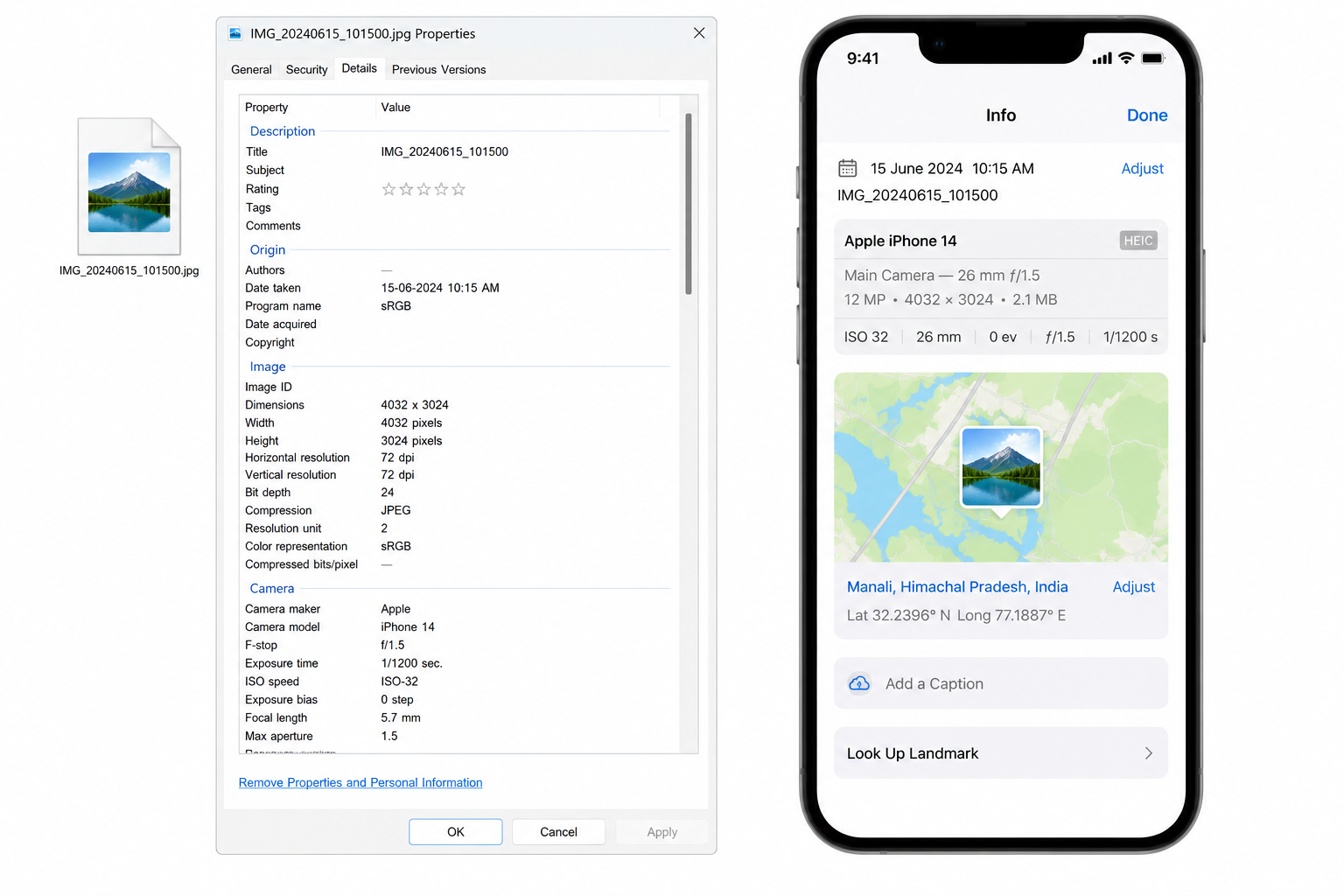Screen dimensions: 1344x896
Task: Tap the cloud icon in Add a Caption
Action: click(x=860, y=683)
